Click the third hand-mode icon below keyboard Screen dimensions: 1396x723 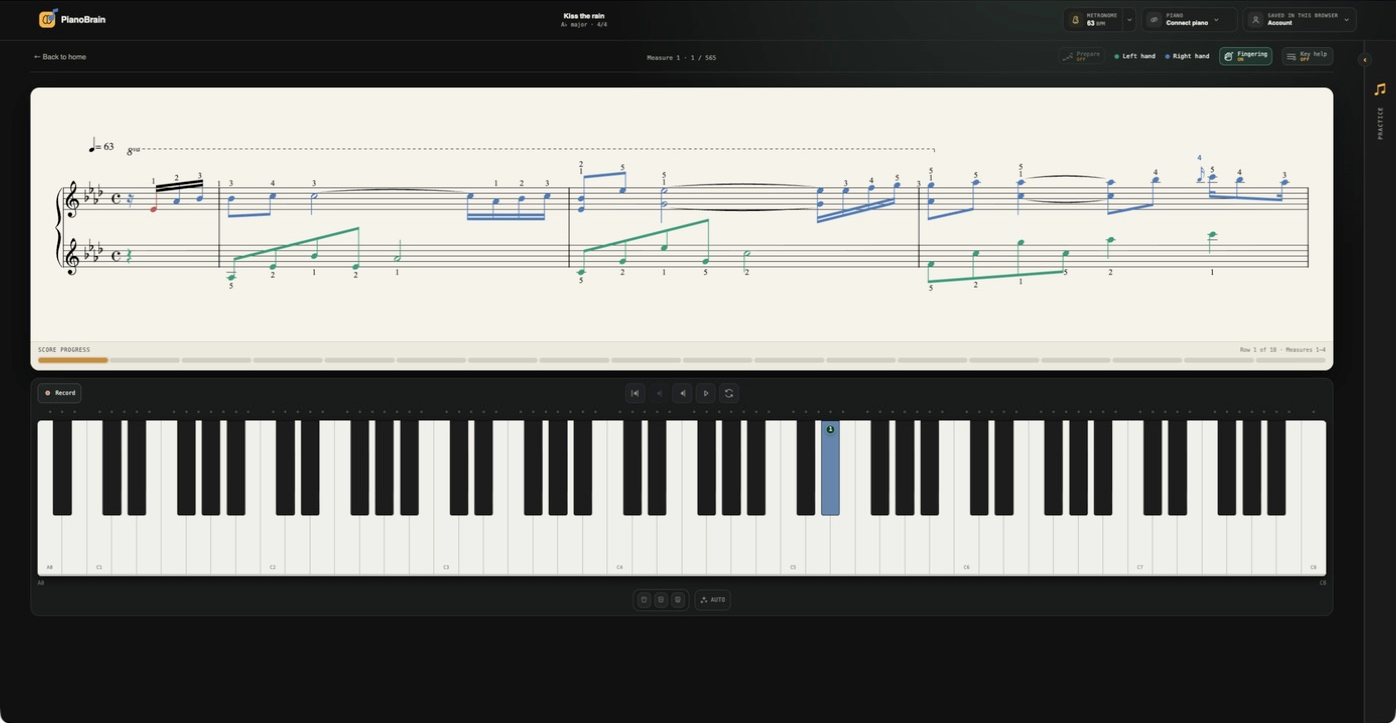(678, 600)
